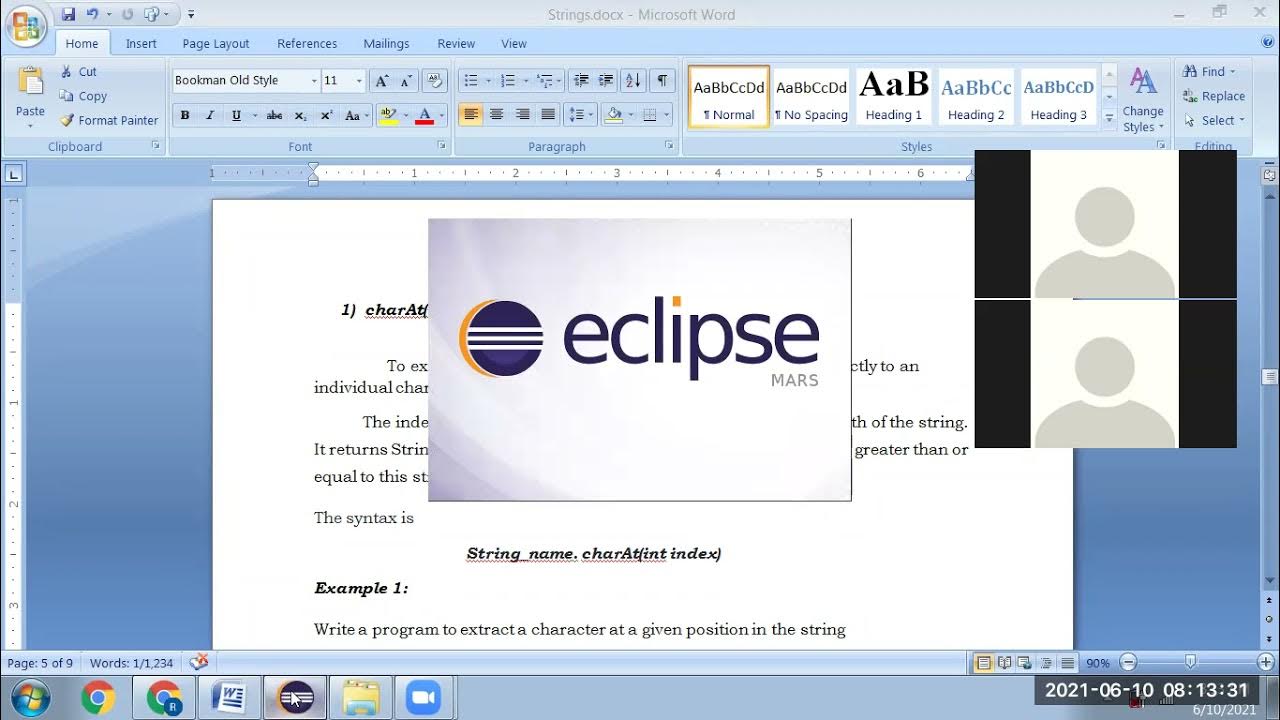Apply superscript formatting

point(326,115)
